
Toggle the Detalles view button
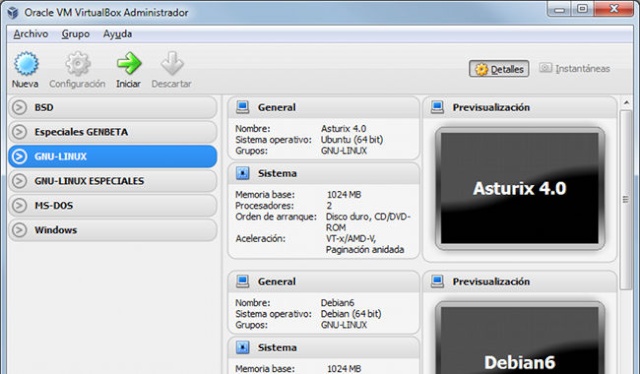coord(499,69)
